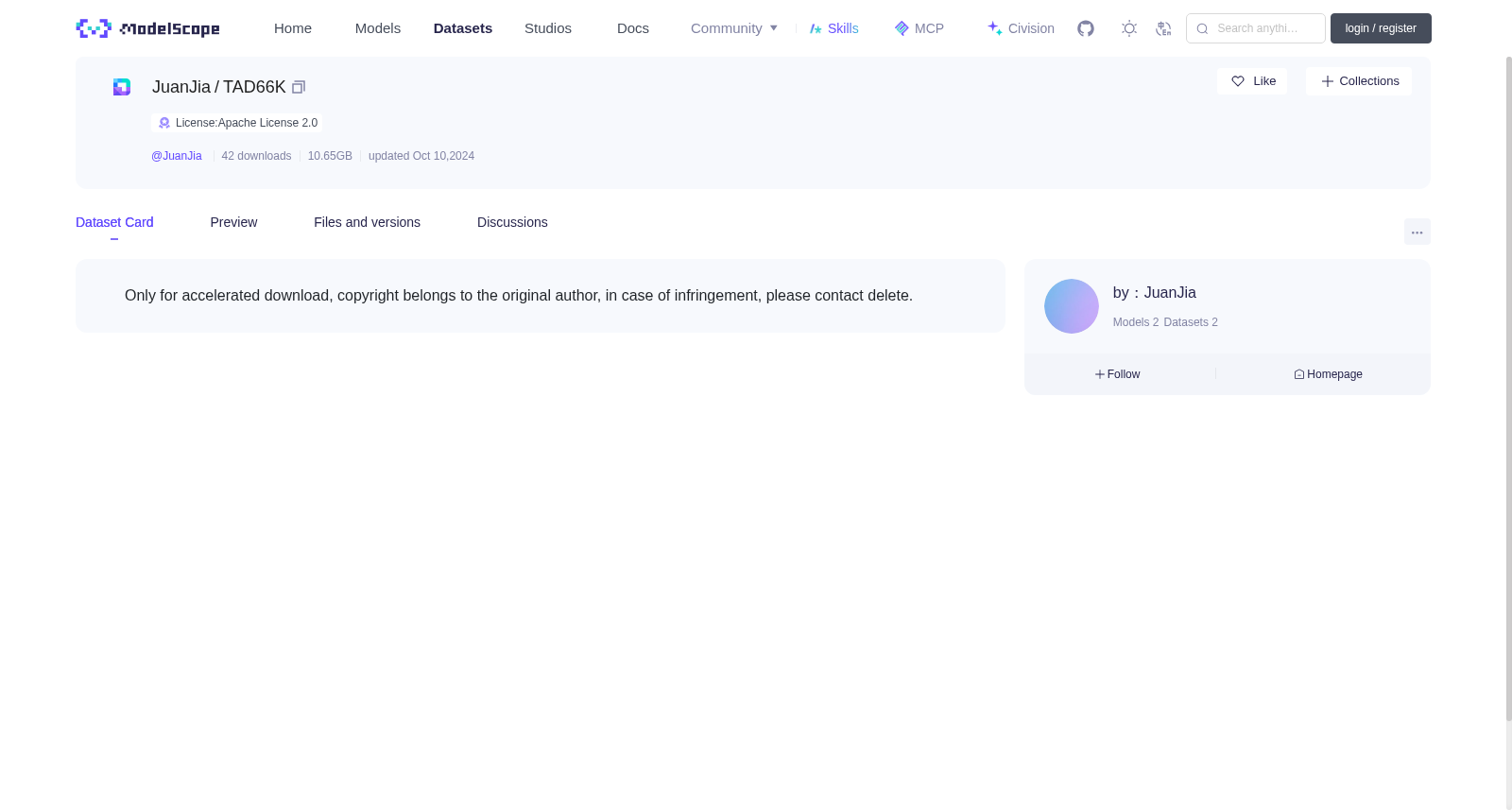1512x810 pixels.
Task: Click the Datasets 2 count text
Action: click(1191, 322)
